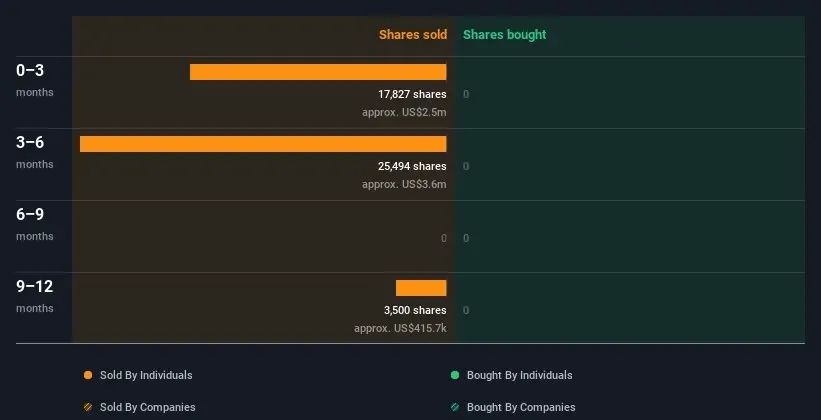Click the approx. US$3.6m value text
Image resolution: width=821 pixels, height=420 pixels.
pos(404,184)
